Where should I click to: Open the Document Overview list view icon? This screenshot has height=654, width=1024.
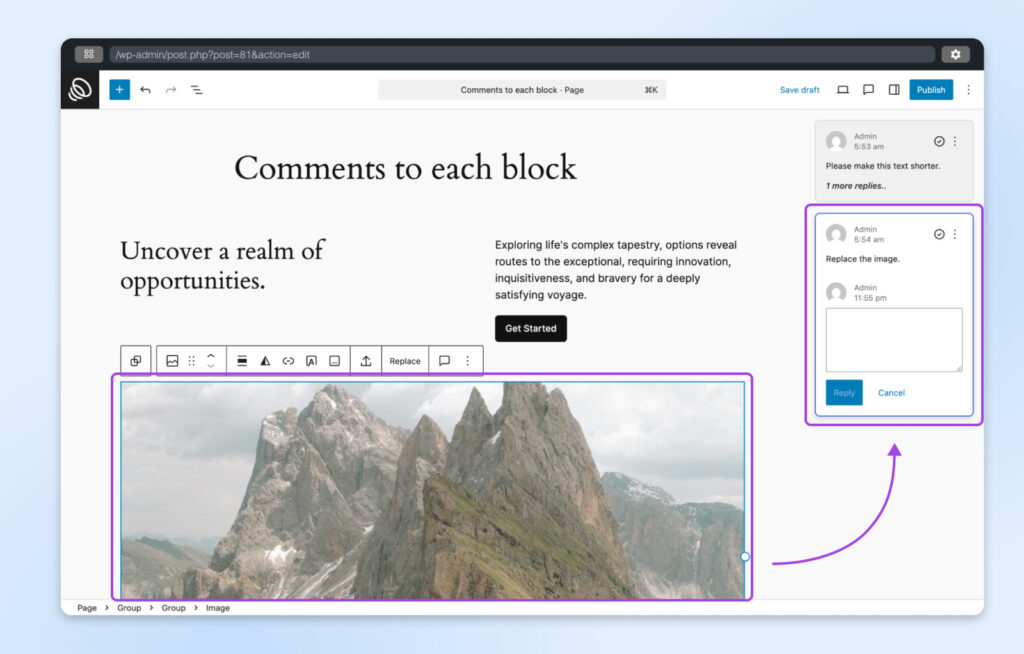click(197, 89)
